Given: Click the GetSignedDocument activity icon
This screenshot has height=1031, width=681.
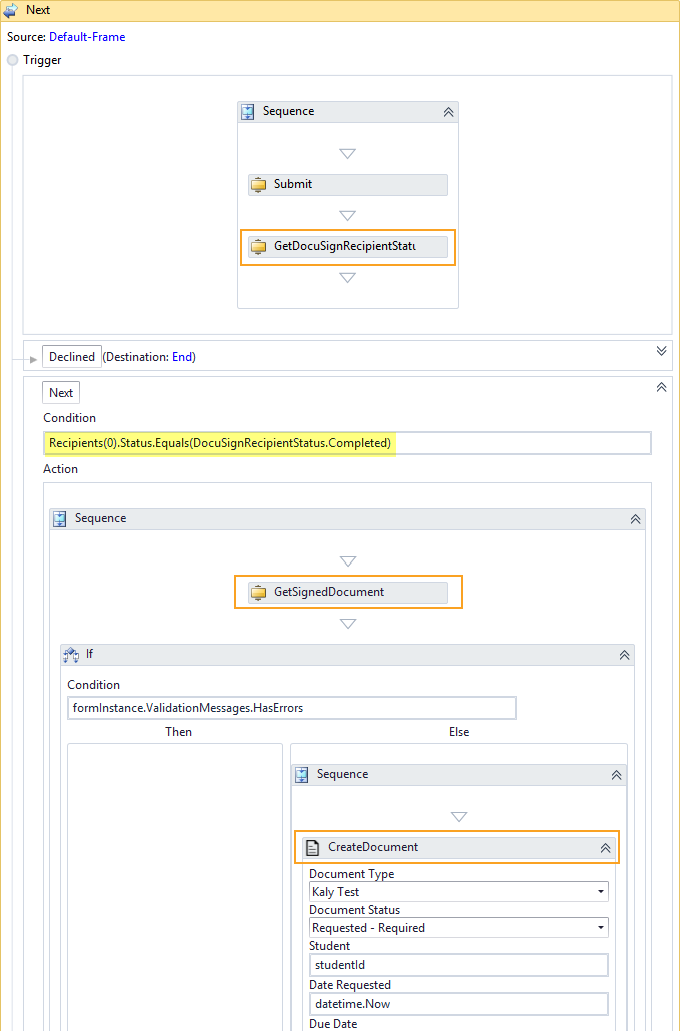Looking at the screenshot, I should (x=258, y=592).
